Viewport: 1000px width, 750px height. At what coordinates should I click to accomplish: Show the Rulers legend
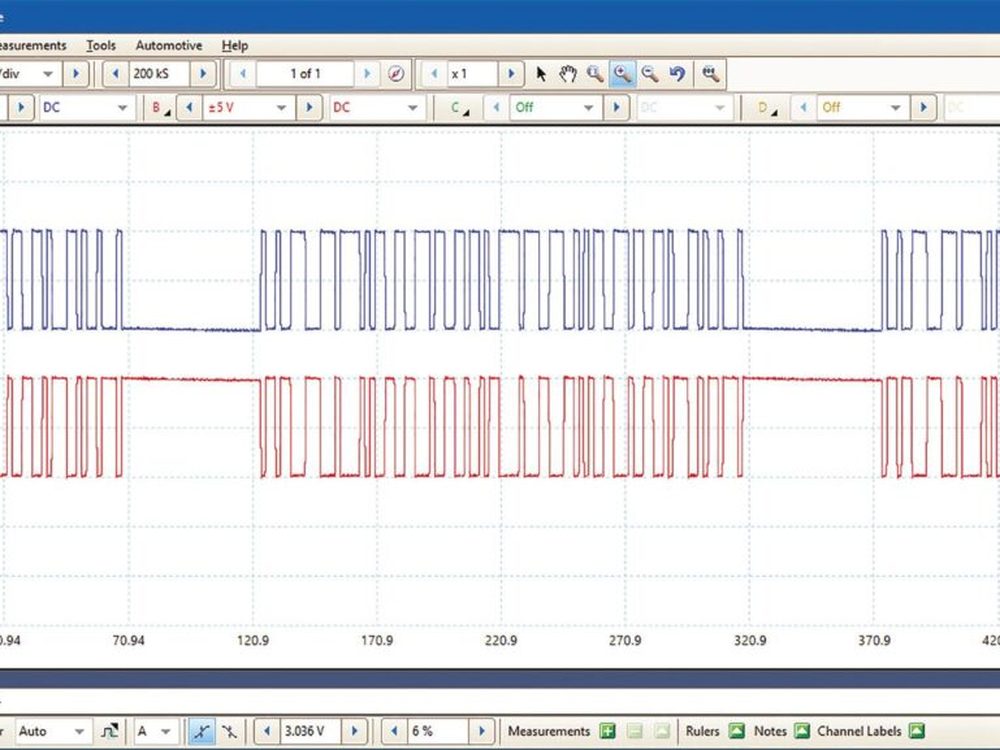(x=737, y=731)
